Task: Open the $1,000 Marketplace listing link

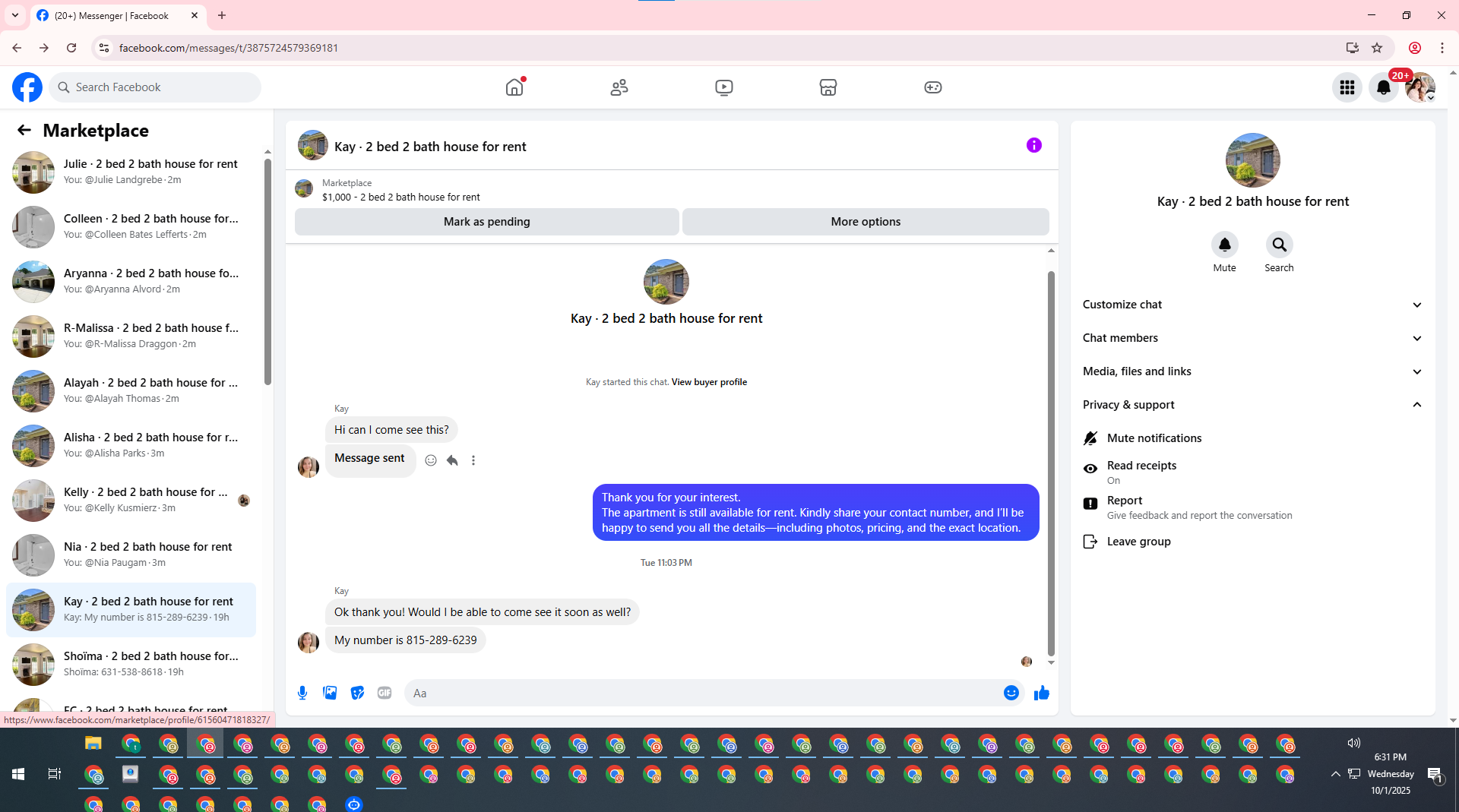Action: click(x=400, y=197)
